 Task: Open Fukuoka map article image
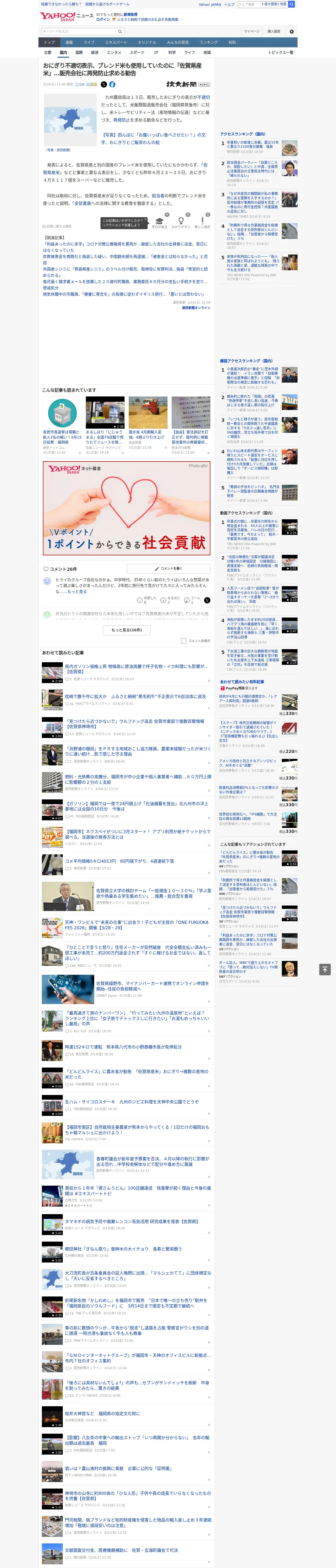coord(70,120)
